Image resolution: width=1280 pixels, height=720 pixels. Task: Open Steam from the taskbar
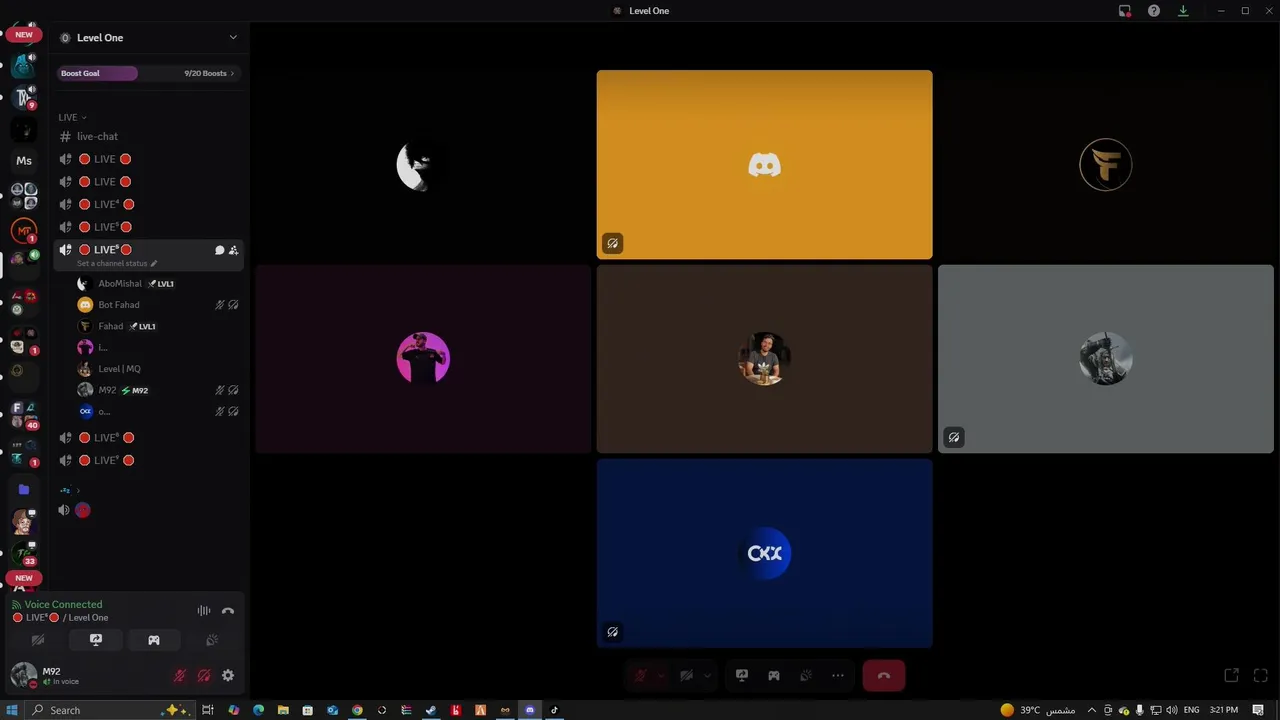tap(431, 710)
